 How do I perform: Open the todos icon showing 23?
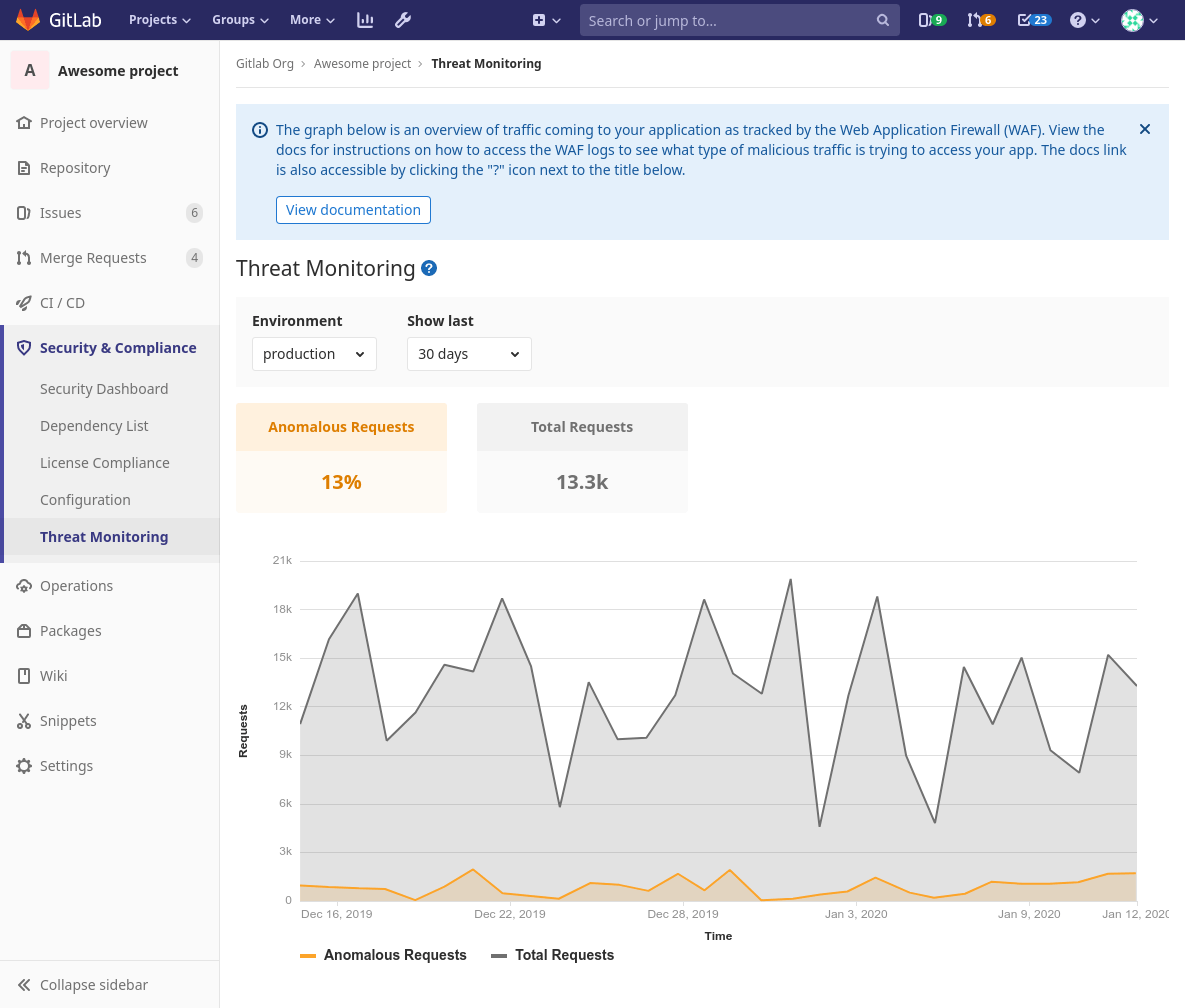1031,20
